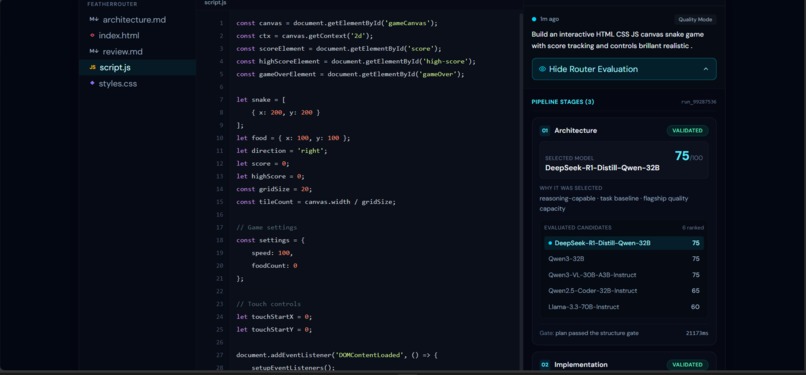
Task: Click the CSS icon beside styles.css
Action: [92, 83]
